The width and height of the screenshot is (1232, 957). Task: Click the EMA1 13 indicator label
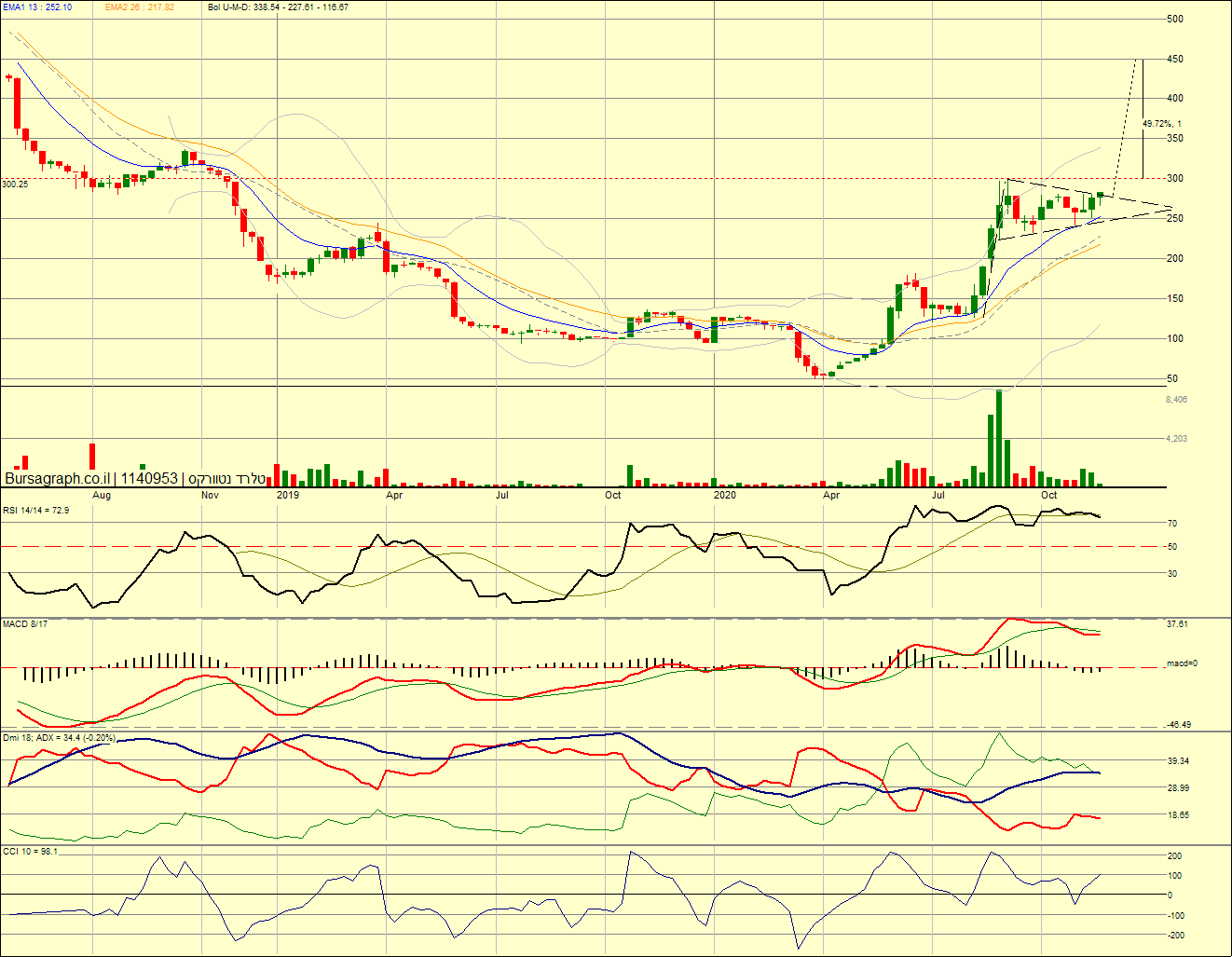(x=36, y=7)
